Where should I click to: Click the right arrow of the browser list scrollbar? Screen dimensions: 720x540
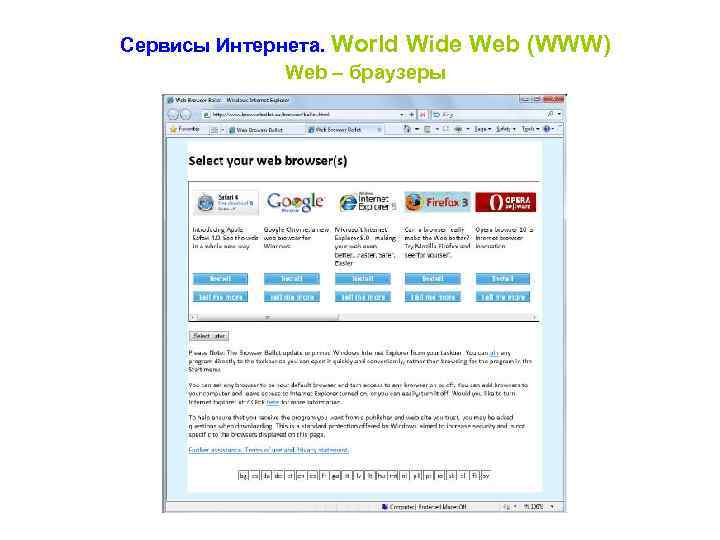(x=534, y=317)
